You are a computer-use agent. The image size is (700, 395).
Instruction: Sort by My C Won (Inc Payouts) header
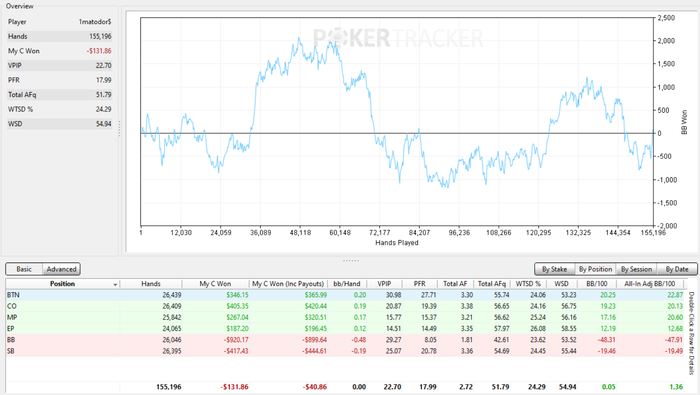point(288,284)
